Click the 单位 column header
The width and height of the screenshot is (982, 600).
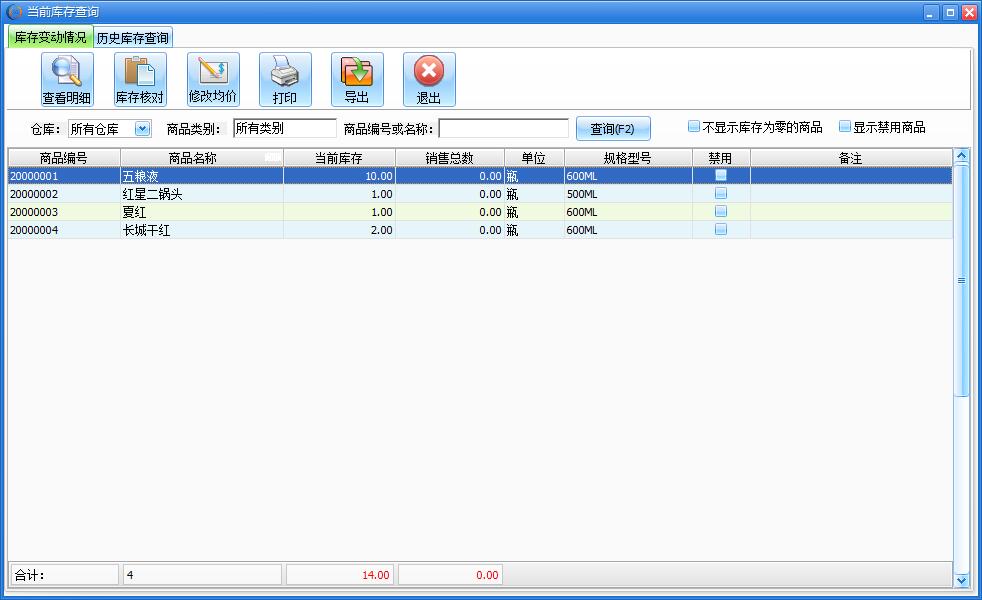click(534, 158)
